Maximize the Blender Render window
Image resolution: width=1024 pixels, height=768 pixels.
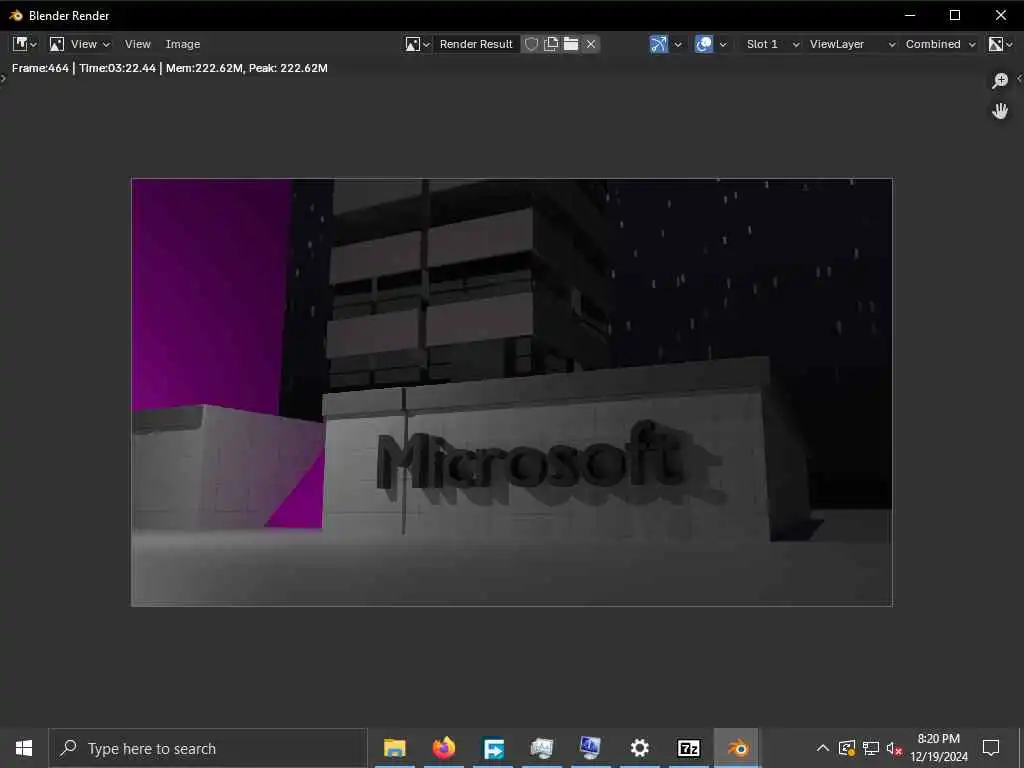(955, 15)
